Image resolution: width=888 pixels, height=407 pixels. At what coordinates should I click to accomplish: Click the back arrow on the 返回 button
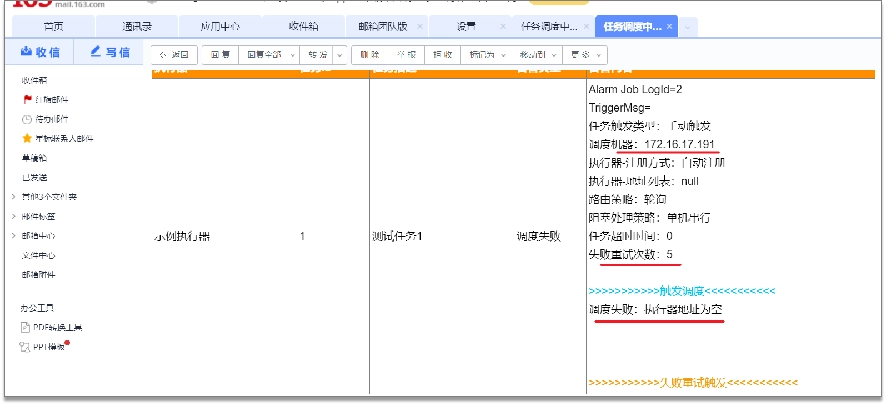coord(163,55)
